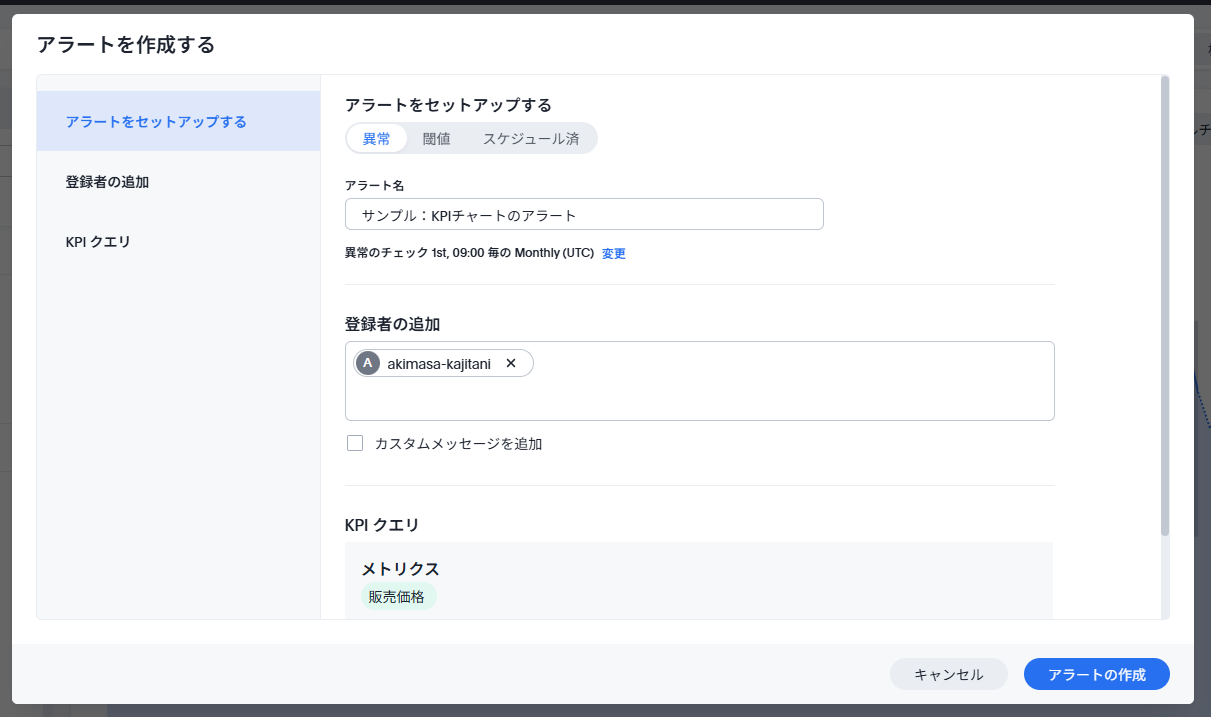Enable the カスタムメッセージを追加 checkbox
The height and width of the screenshot is (717, 1211).
(x=355, y=443)
